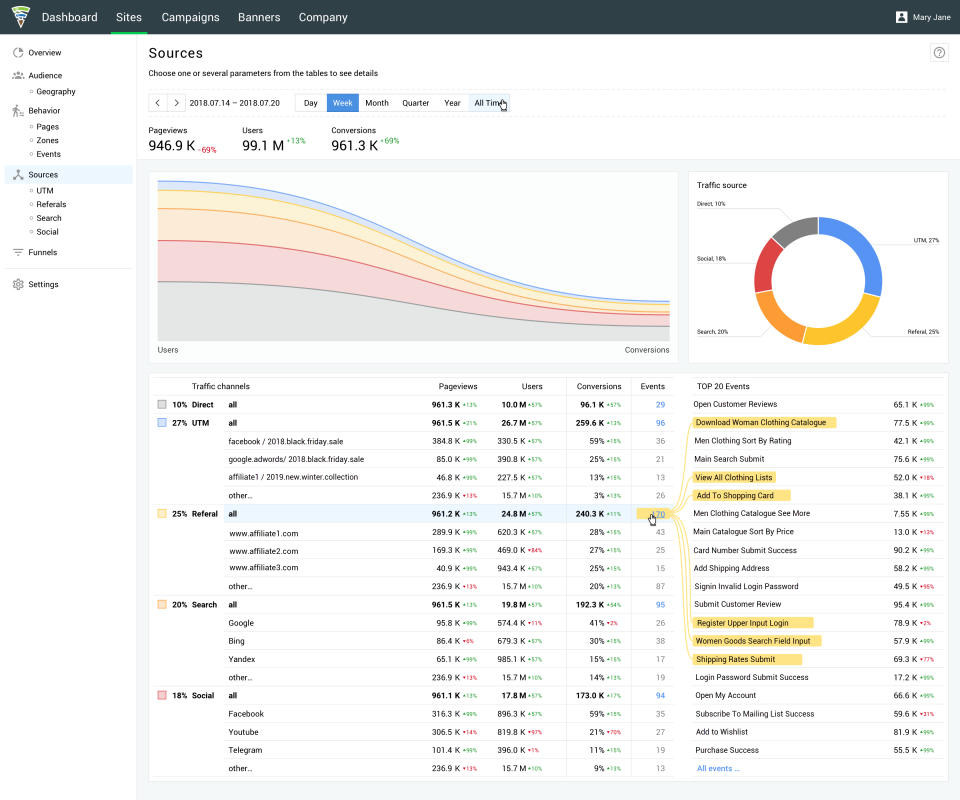Screen dimensions: 960x800
Task: Toggle the UTM channel checkbox
Action: pyautogui.click(x=162, y=423)
